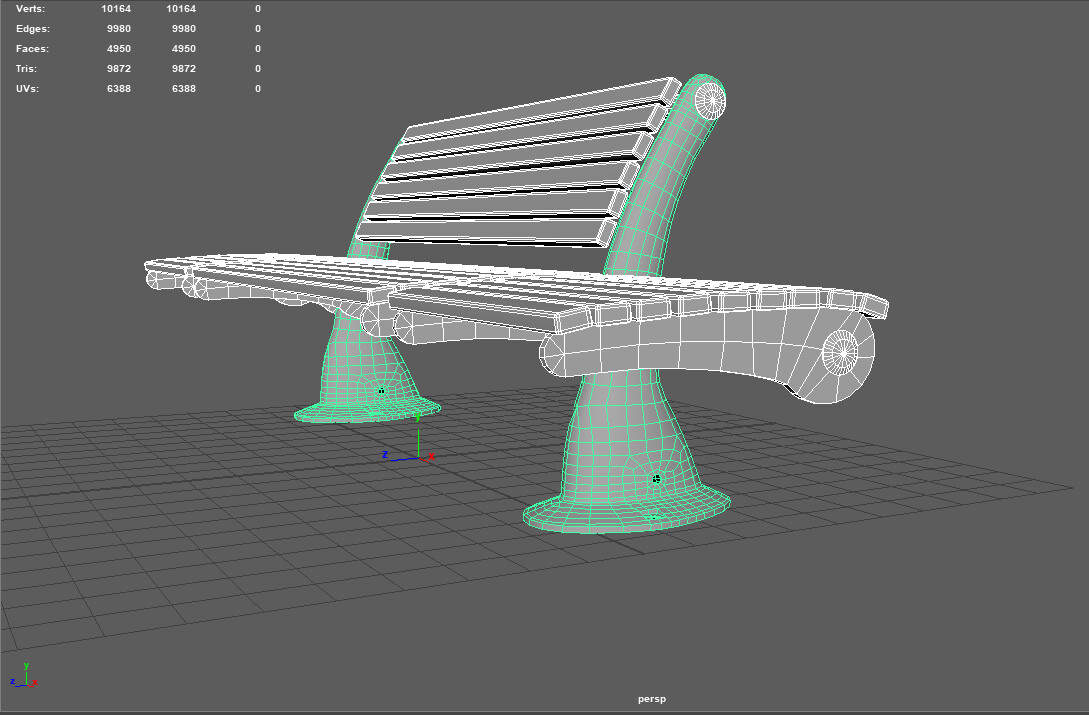This screenshot has height=715, width=1089.
Task: Click the origin point of the scene axes
Action: 417,457
